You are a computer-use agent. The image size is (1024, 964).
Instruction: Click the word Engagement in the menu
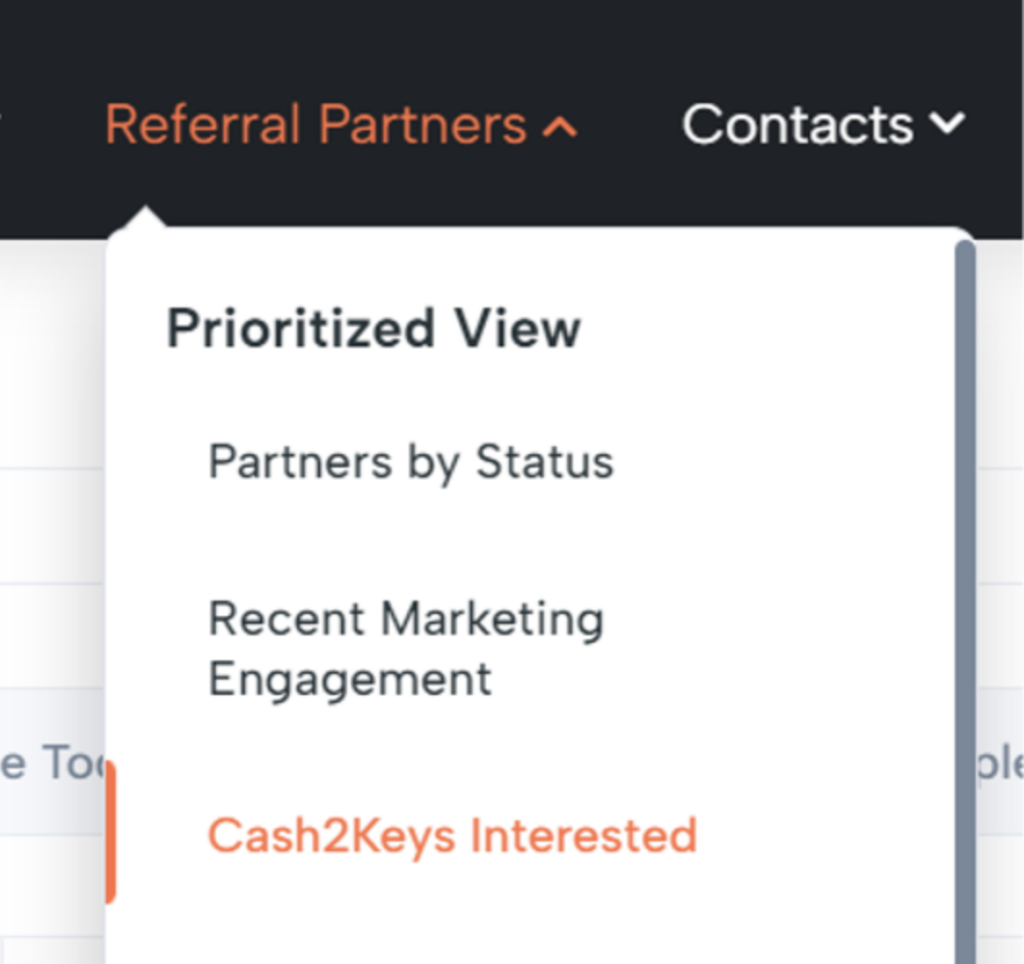point(350,679)
